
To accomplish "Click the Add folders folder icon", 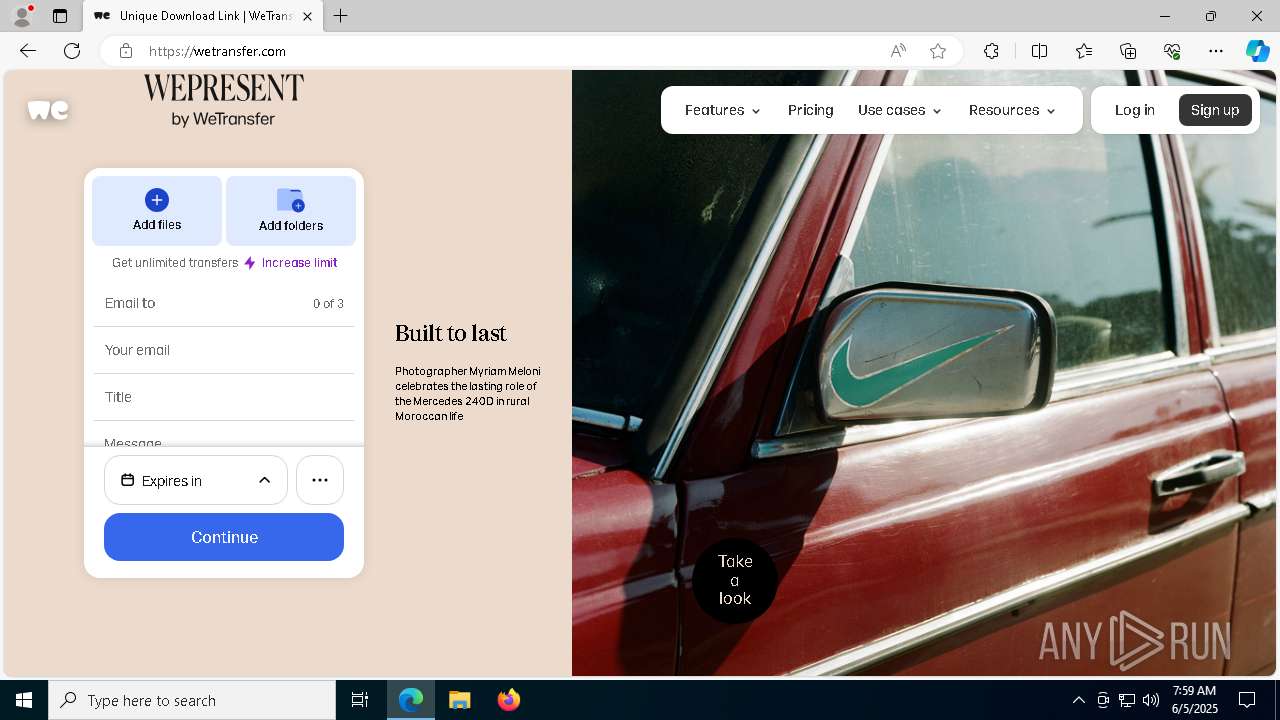I will (x=291, y=200).
